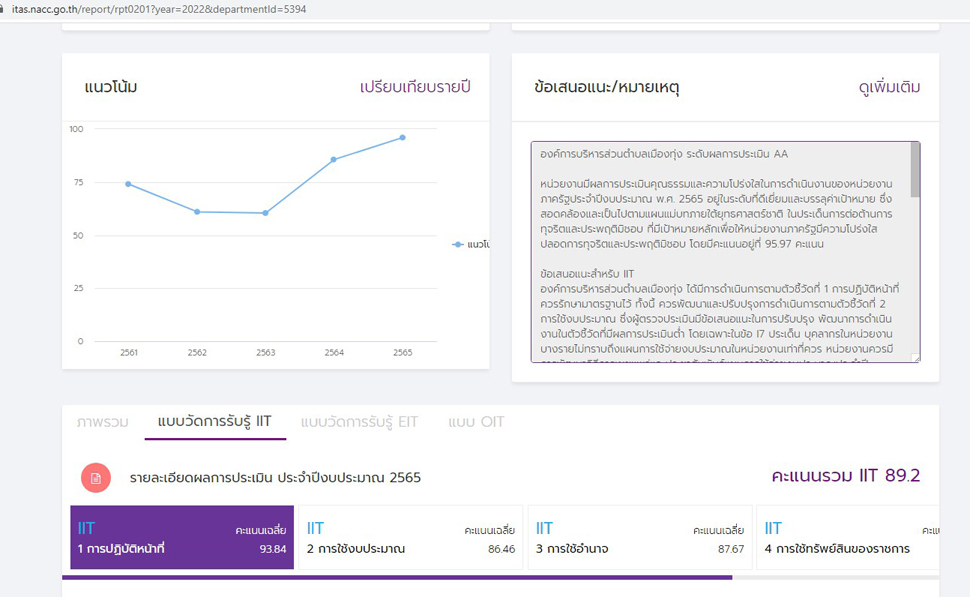Click the scrollbar in the suggestions text box
Viewport: 970px width, 597px height.
(915, 170)
